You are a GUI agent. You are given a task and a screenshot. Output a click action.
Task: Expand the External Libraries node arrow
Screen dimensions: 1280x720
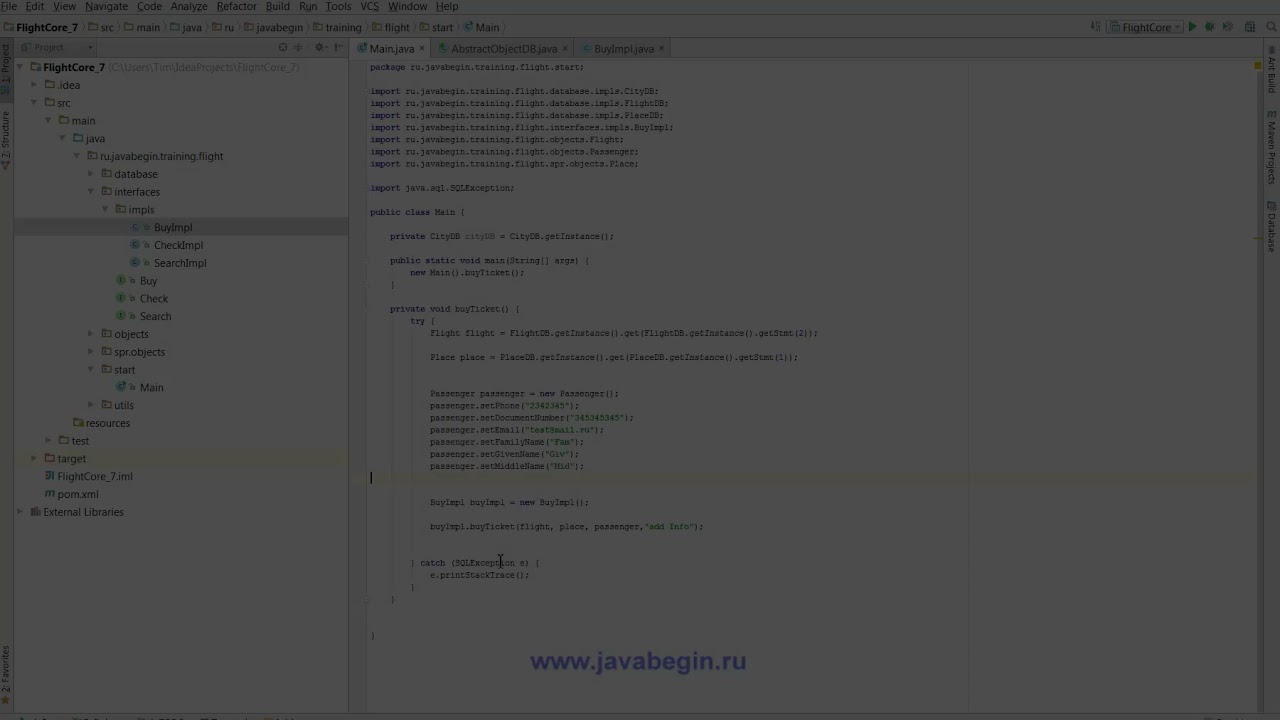[20, 512]
